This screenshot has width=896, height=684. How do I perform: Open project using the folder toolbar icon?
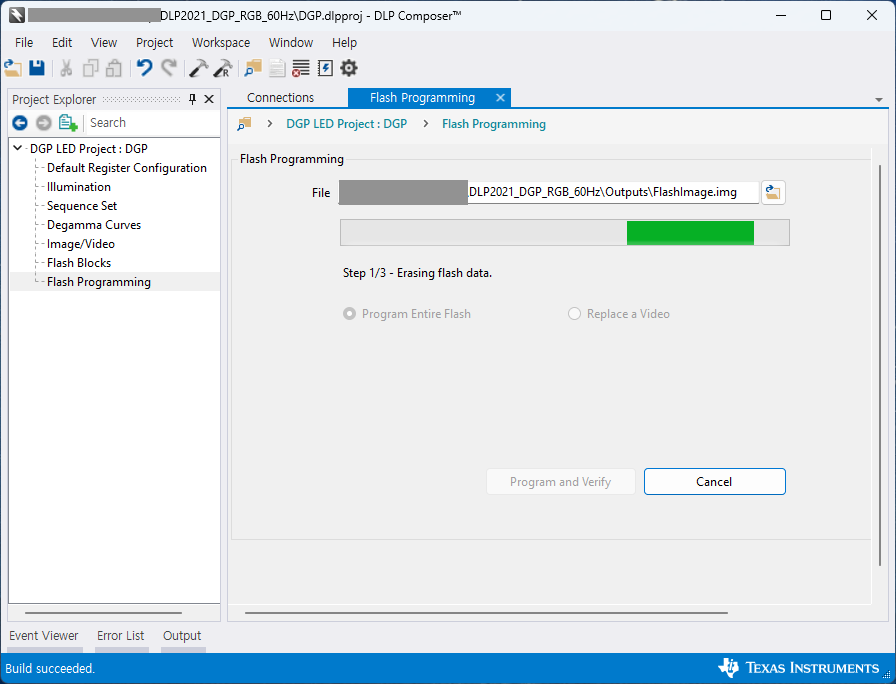(x=13, y=69)
